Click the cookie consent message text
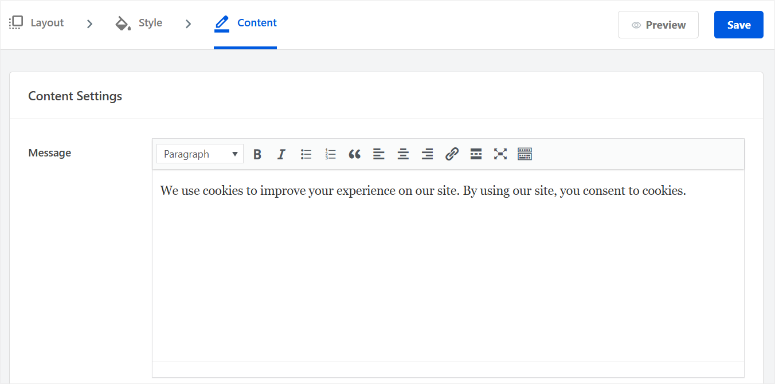775x384 pixels. [423, 191]
